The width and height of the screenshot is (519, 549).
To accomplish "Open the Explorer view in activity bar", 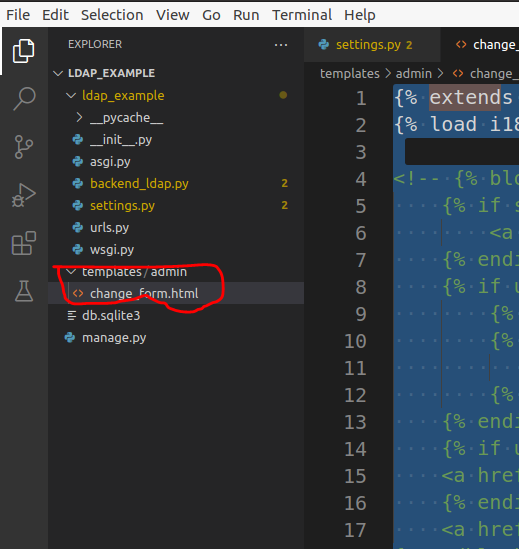I will (23, 51).
